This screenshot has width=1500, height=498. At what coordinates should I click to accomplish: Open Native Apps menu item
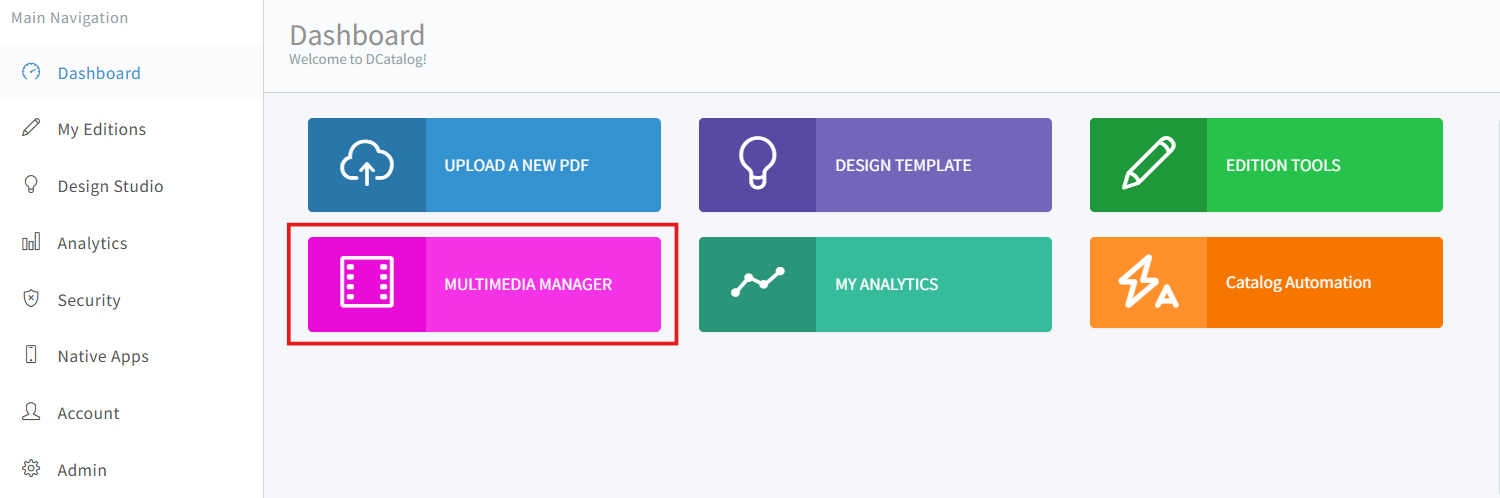click(103, 356)
